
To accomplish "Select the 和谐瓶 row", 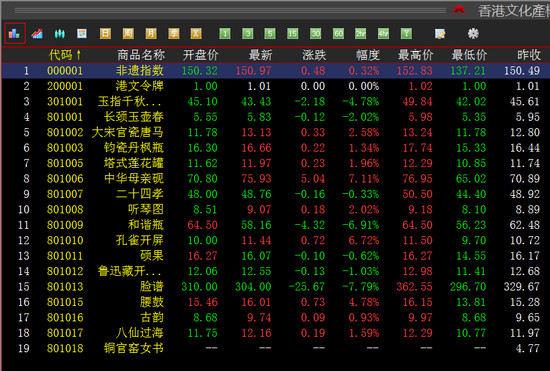I will tap(276, 225).
